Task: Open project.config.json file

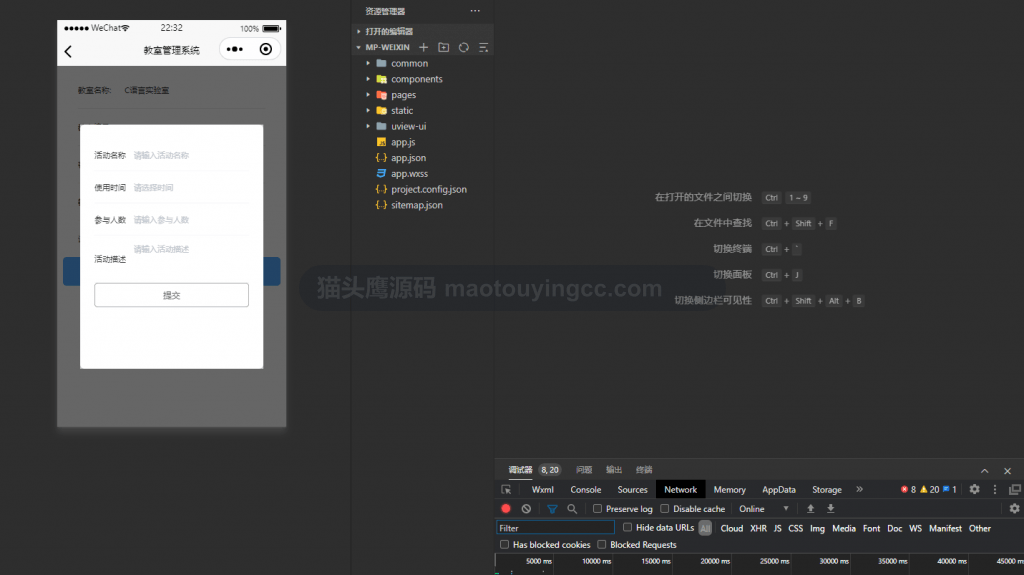Action: pos(428,189)
